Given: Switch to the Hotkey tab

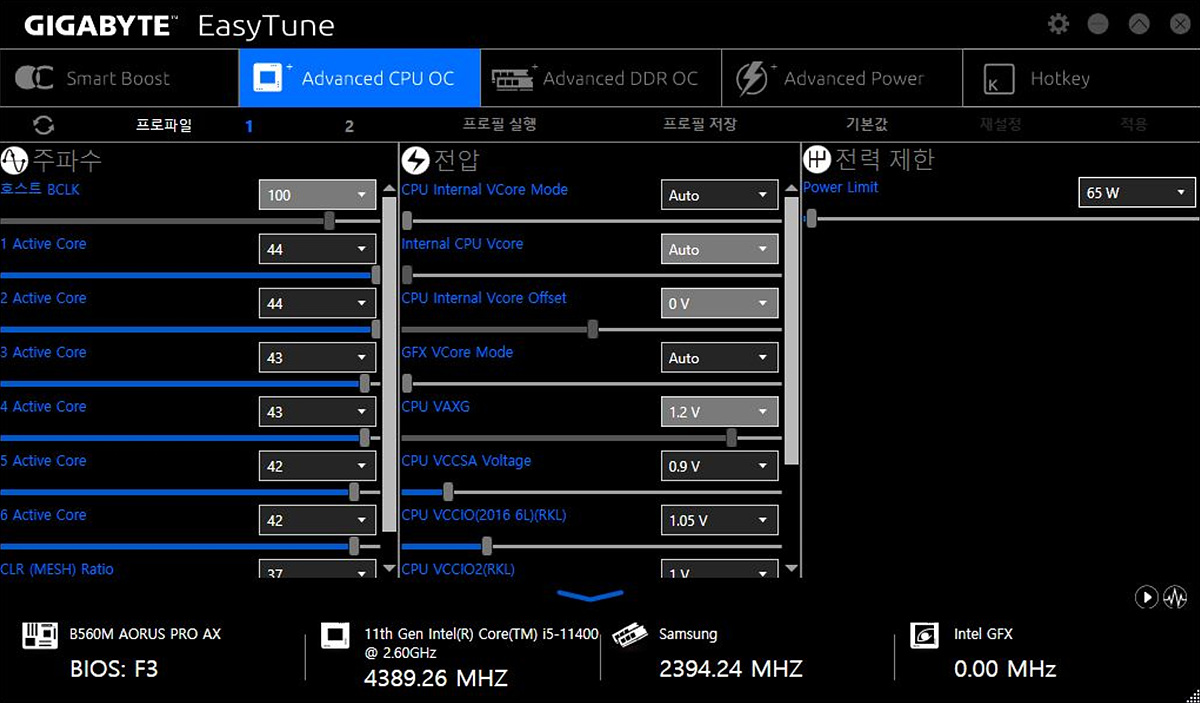Looking at the screenshot, I should click(x=1080, y=78).
